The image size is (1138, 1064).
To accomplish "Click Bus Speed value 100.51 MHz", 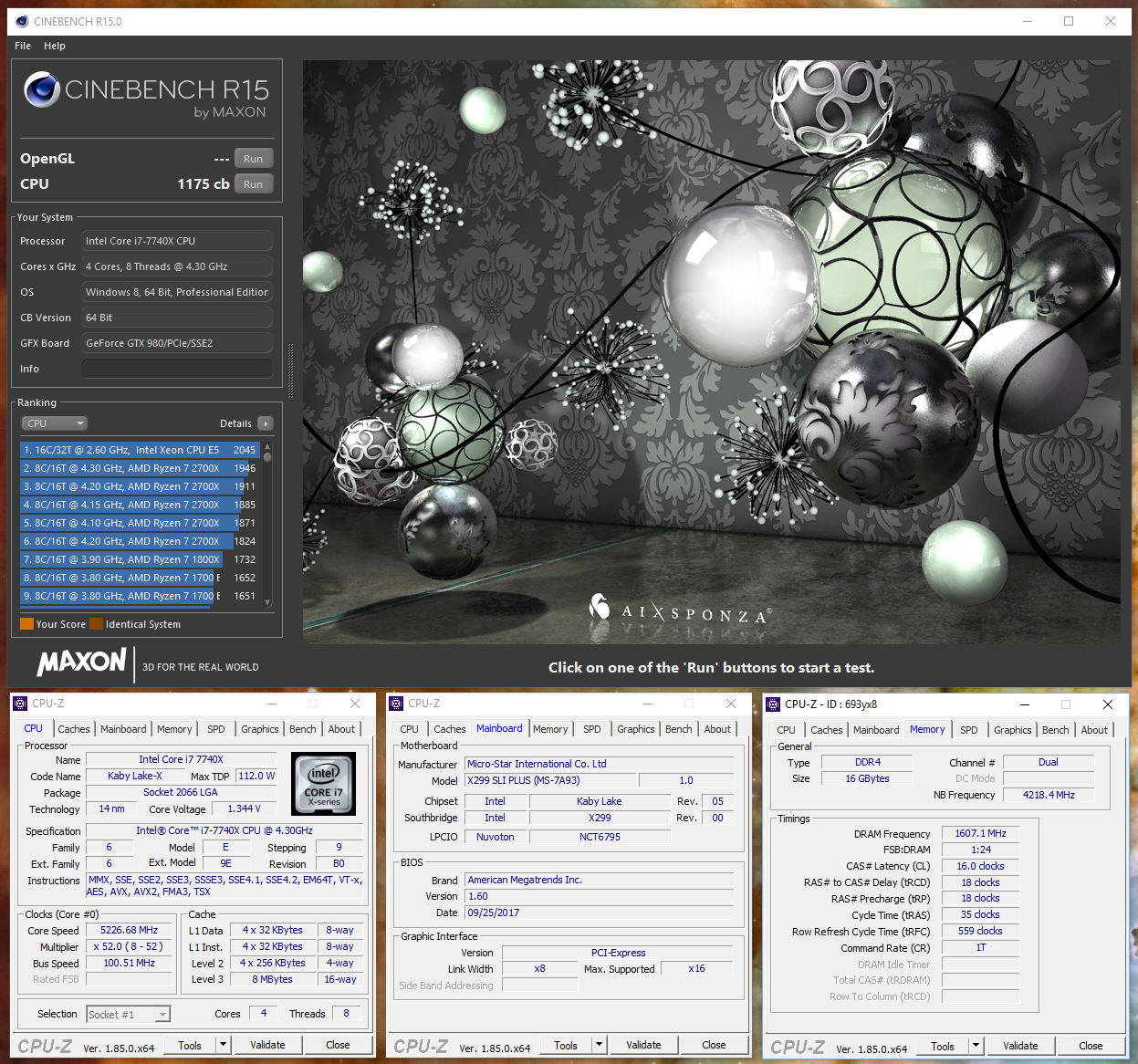I will 129,964.
